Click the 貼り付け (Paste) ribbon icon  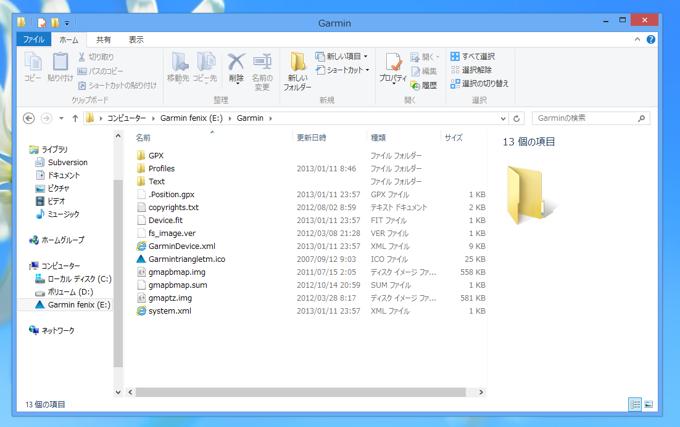60,62
